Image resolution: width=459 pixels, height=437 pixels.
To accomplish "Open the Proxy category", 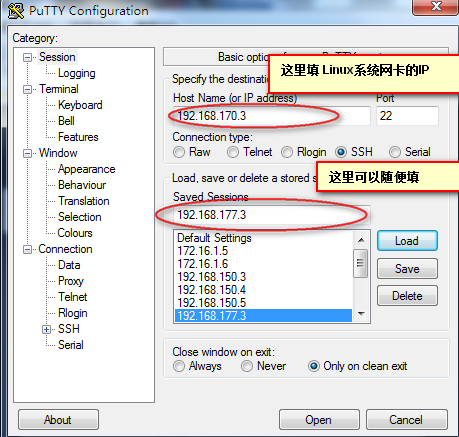I will (71, 281).
